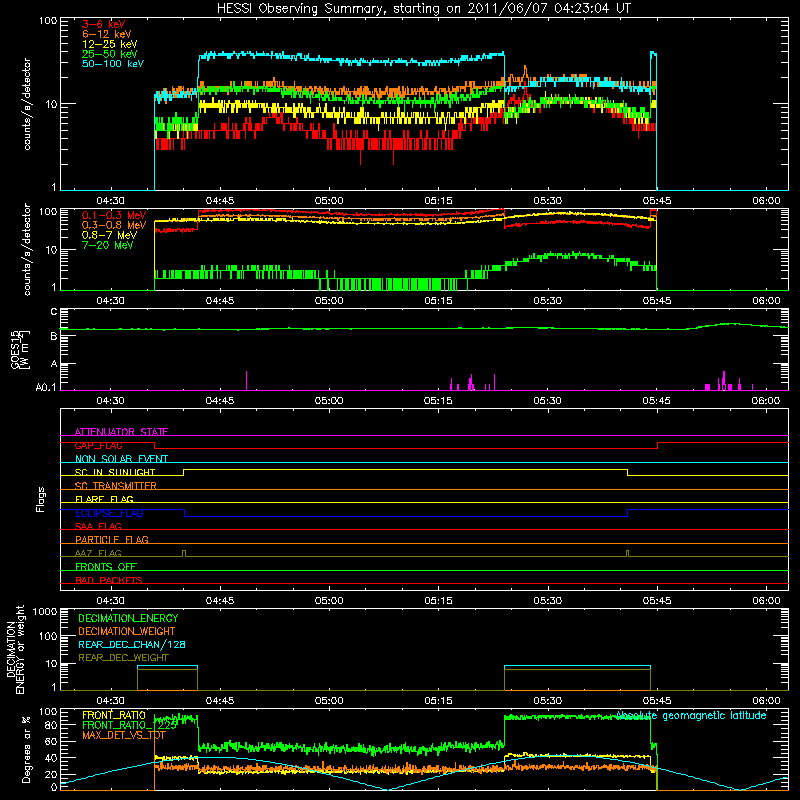Click the SAA_FLAG label

pyautogui.click(x=98, y=526)
